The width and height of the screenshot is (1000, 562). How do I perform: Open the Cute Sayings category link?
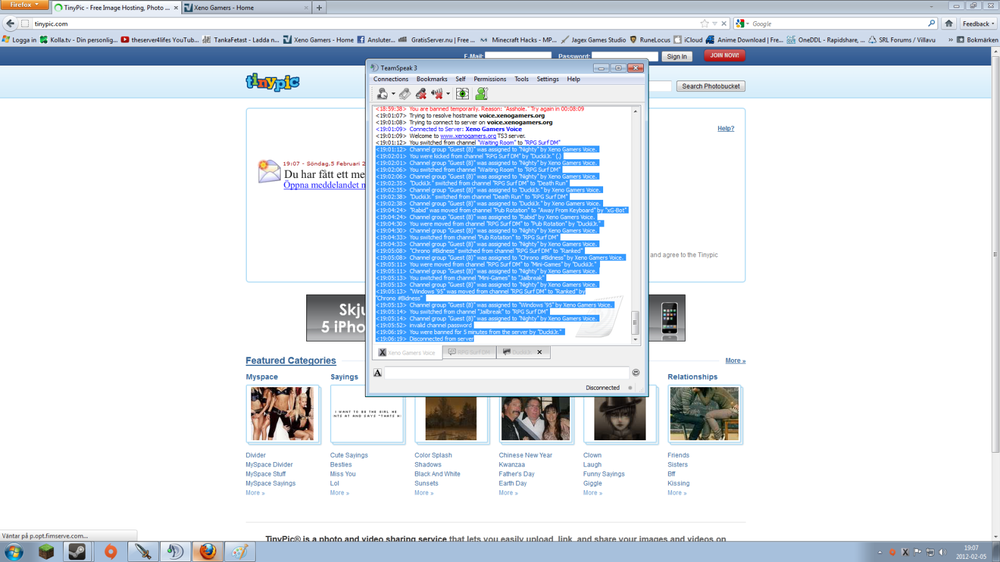coord(349,455)
